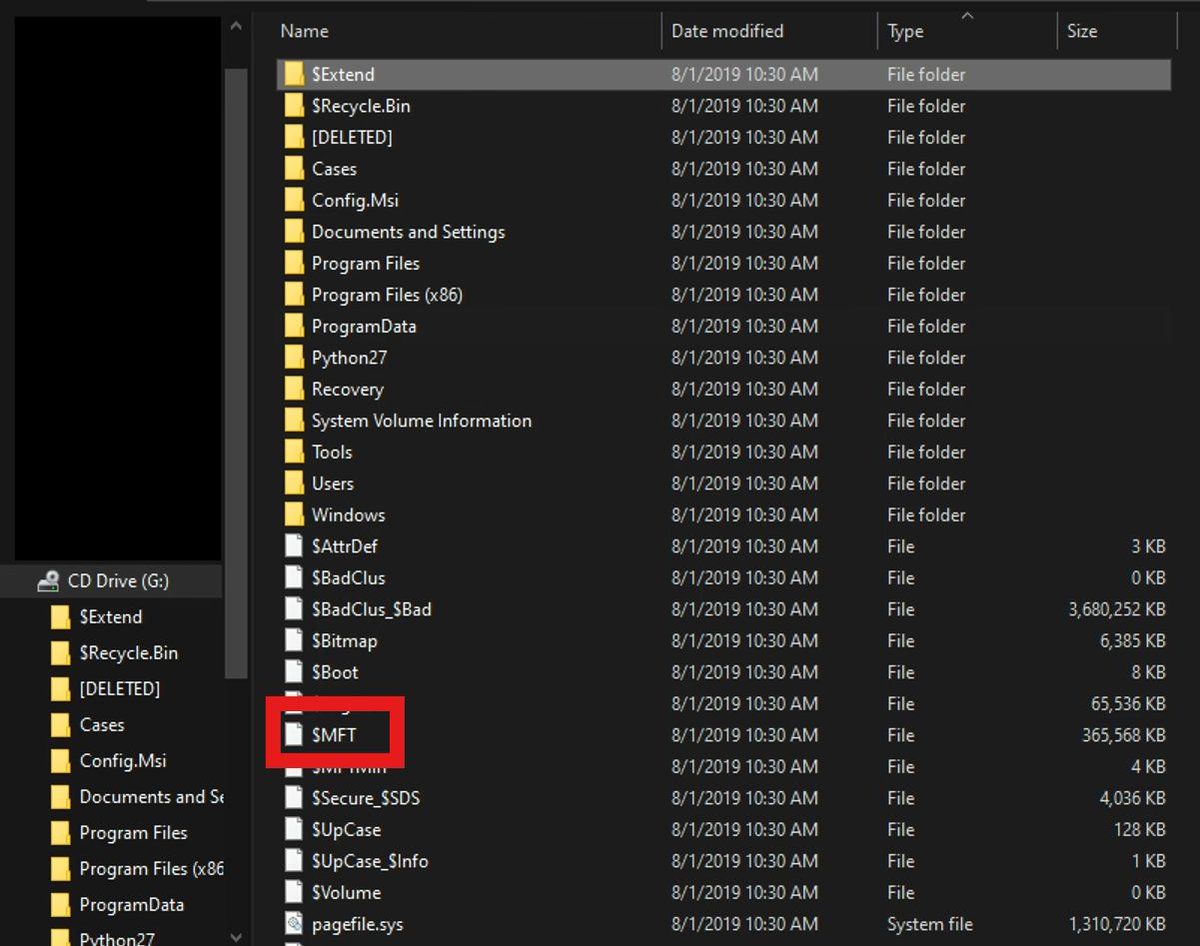Click the $Extend folder icon in the file list

(x=293, y=74)
